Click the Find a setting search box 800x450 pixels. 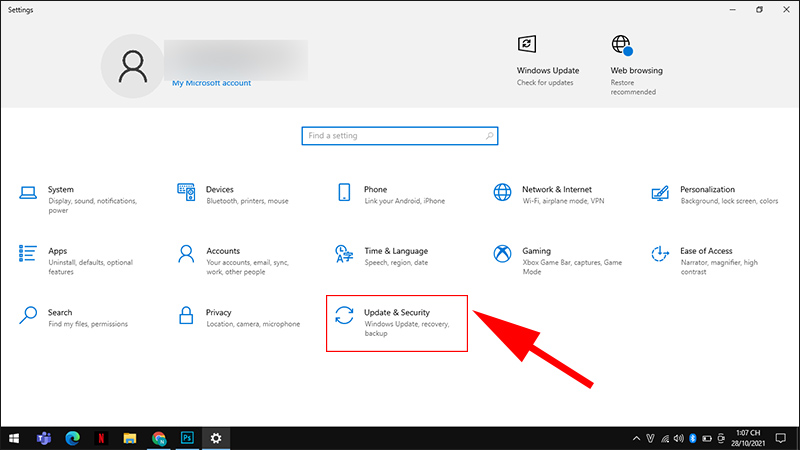(399, 136)
